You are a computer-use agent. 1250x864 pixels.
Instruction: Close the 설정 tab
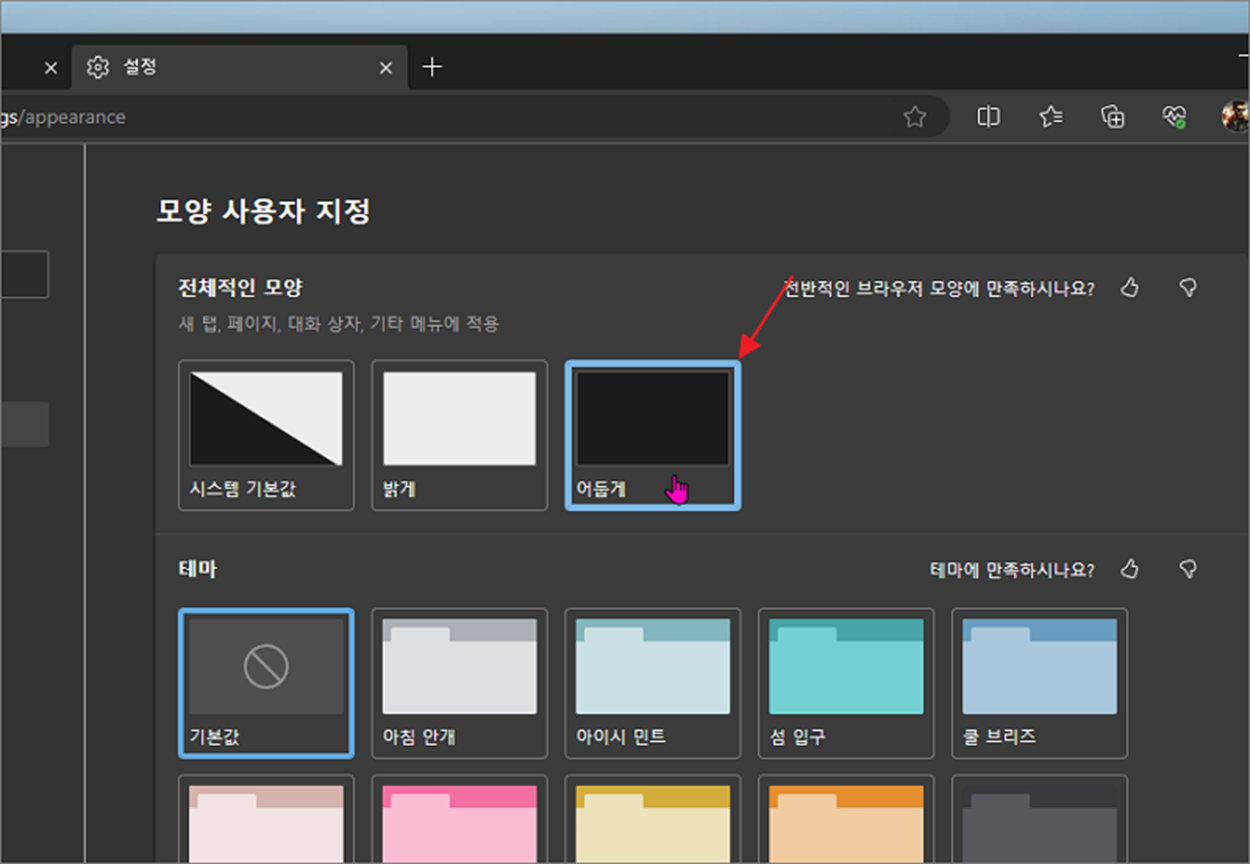tap(386, 68)
